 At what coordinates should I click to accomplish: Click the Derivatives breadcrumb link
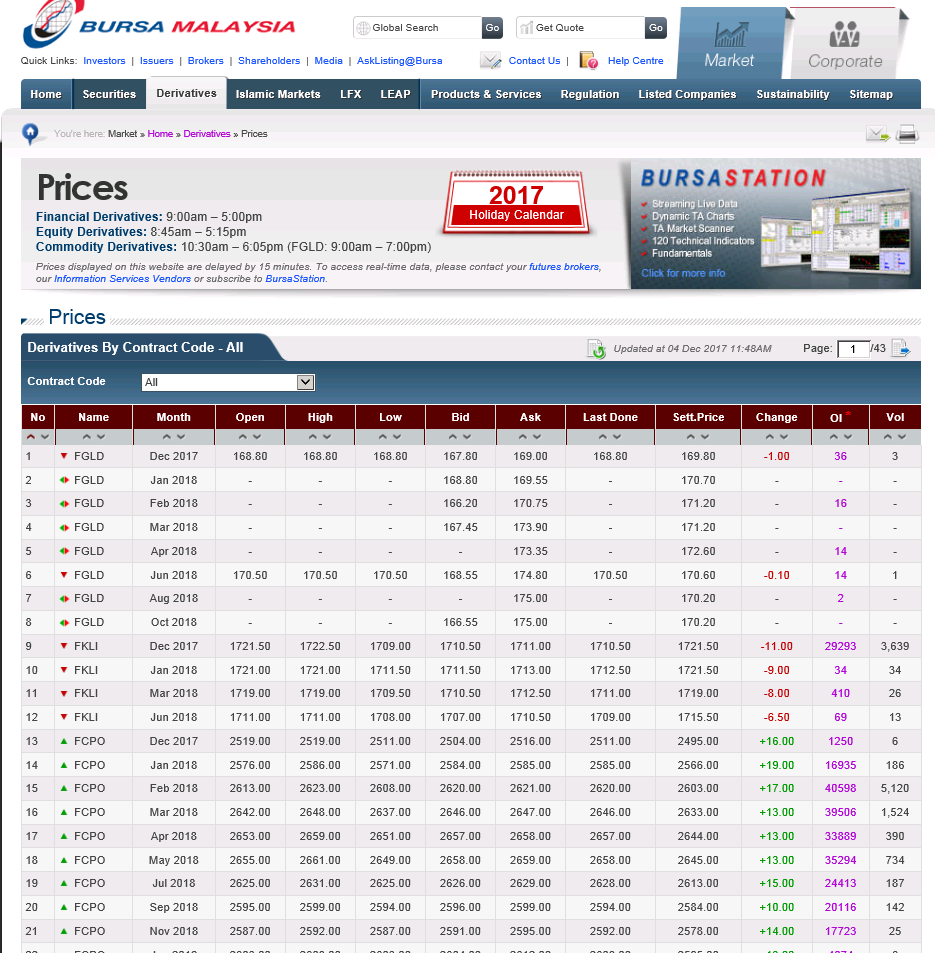(207, 134)
